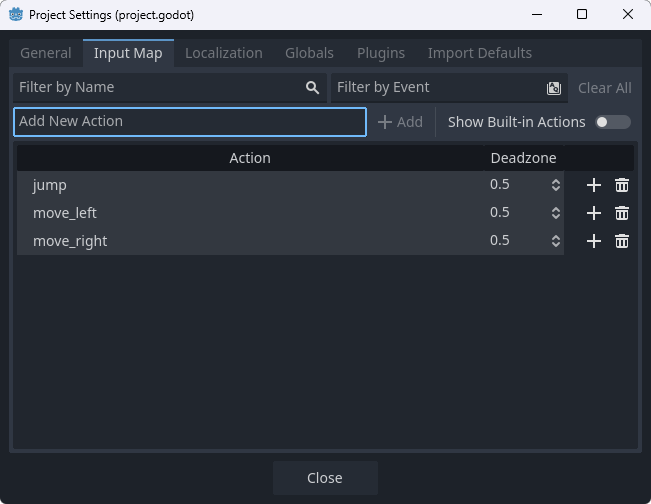651x504 pixels.
Task: Adjust move_right deadzone stepper arrows
Action: [556, 241]
